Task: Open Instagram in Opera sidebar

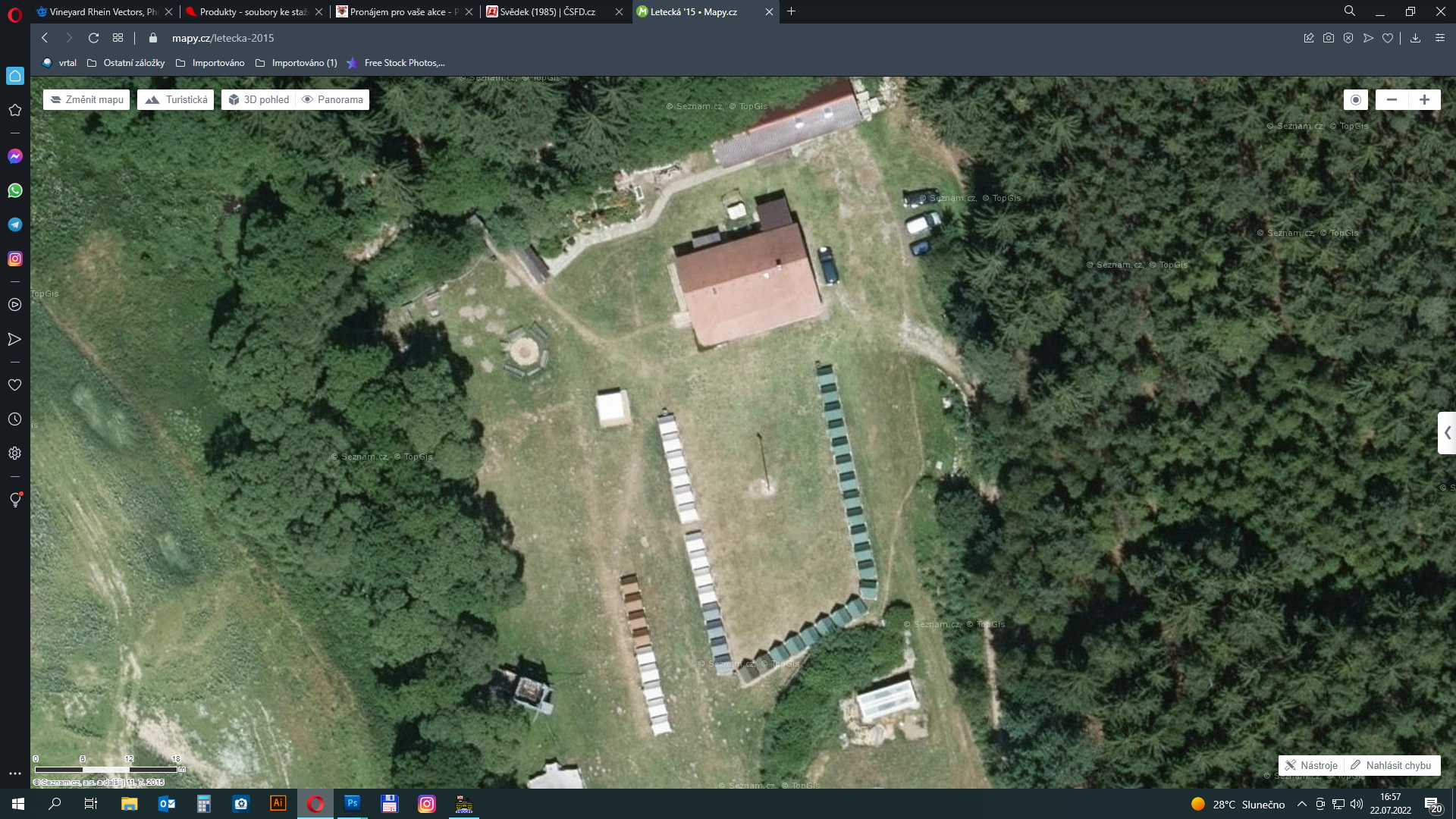Action: click(x=15, y=259)
